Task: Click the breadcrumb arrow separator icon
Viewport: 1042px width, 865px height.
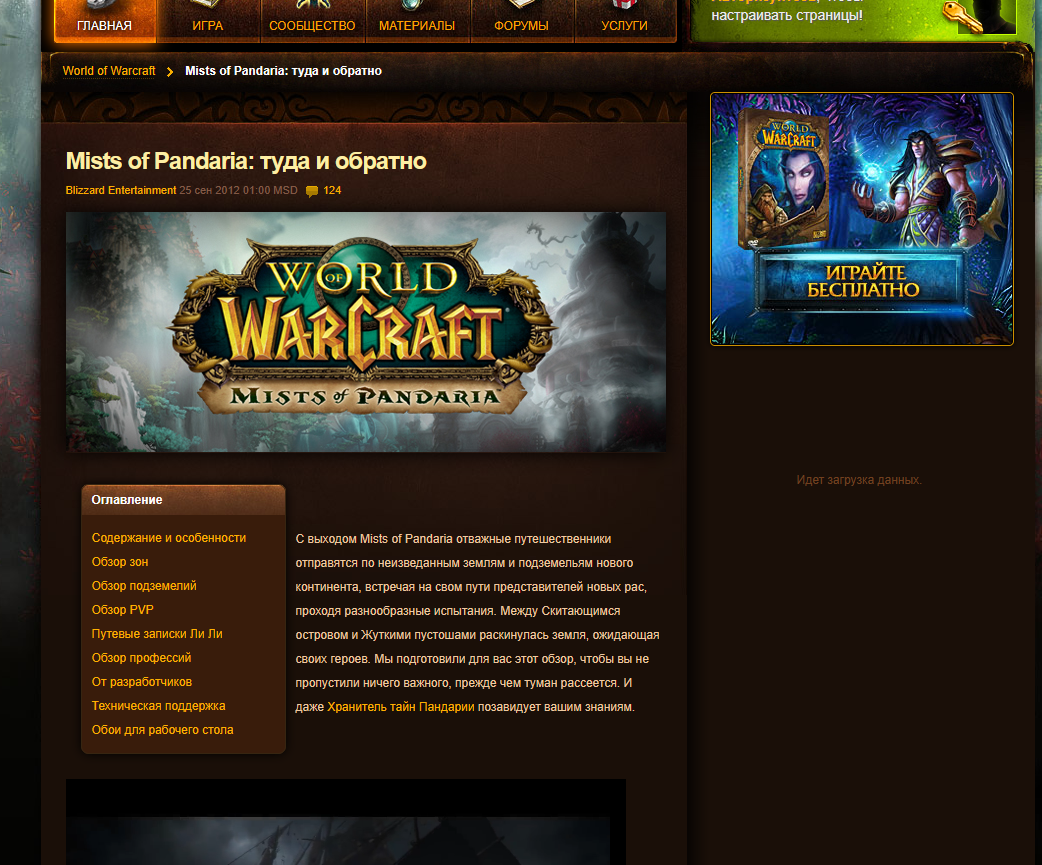Action: [170, 72]
